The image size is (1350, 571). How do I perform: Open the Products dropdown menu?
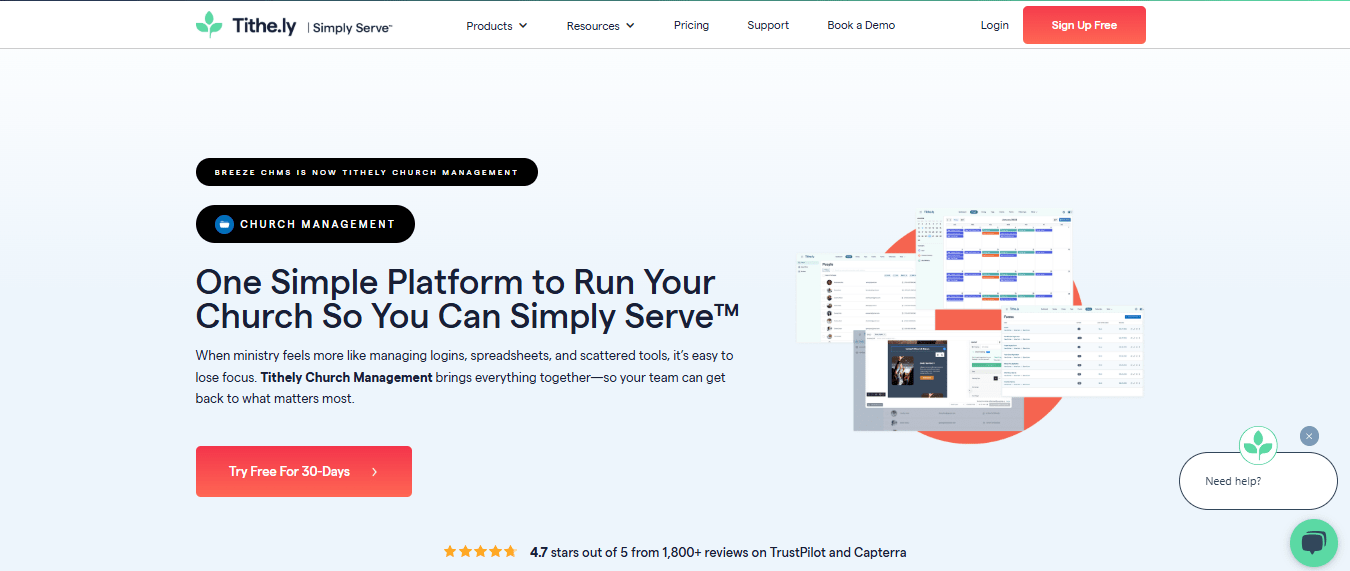point(497,26)
